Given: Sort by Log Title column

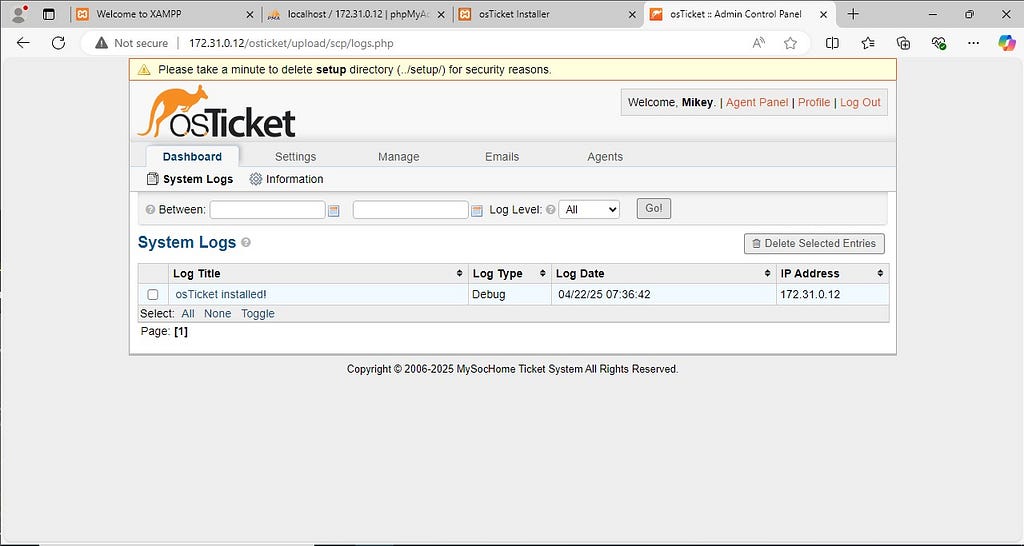Looking at the screenshot, I should coord(317,274).
